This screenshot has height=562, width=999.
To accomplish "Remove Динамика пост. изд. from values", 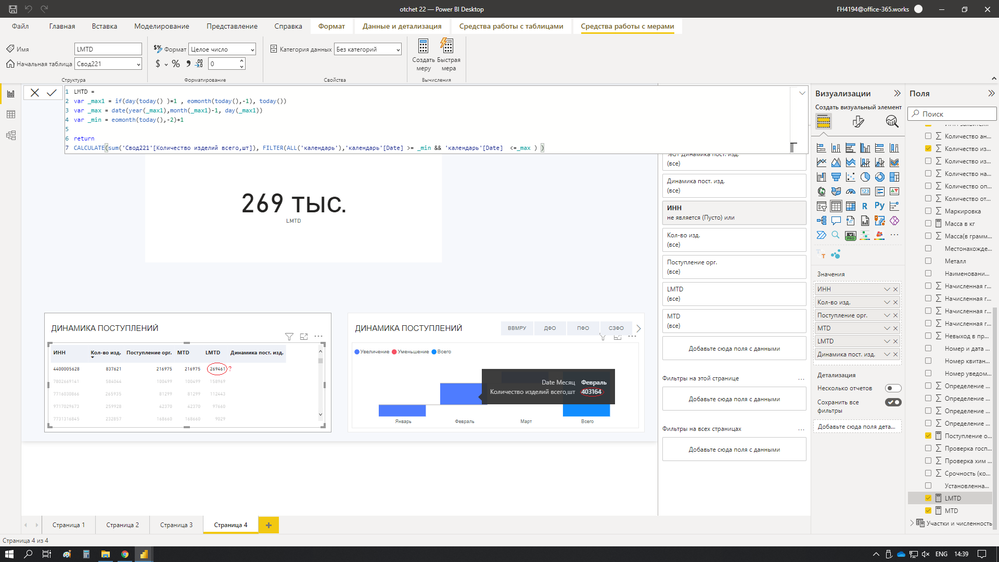I will tap(895, 354).
